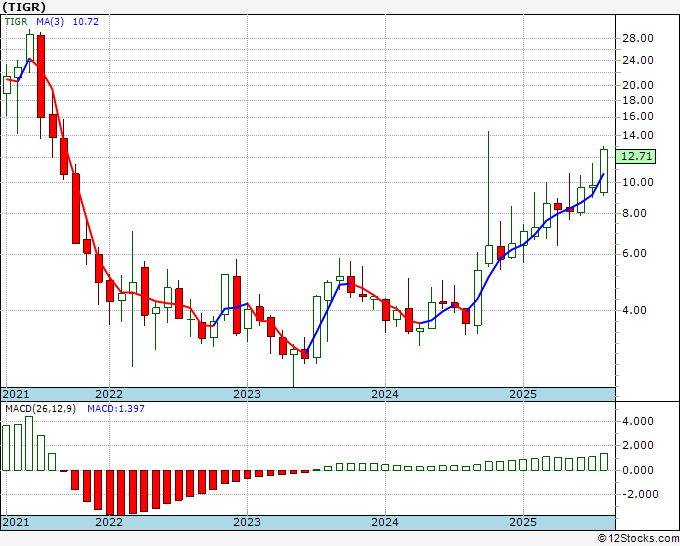Click the tallest green MACD bar in 2021
680x546 pixels.
click(x=29, y=443)
